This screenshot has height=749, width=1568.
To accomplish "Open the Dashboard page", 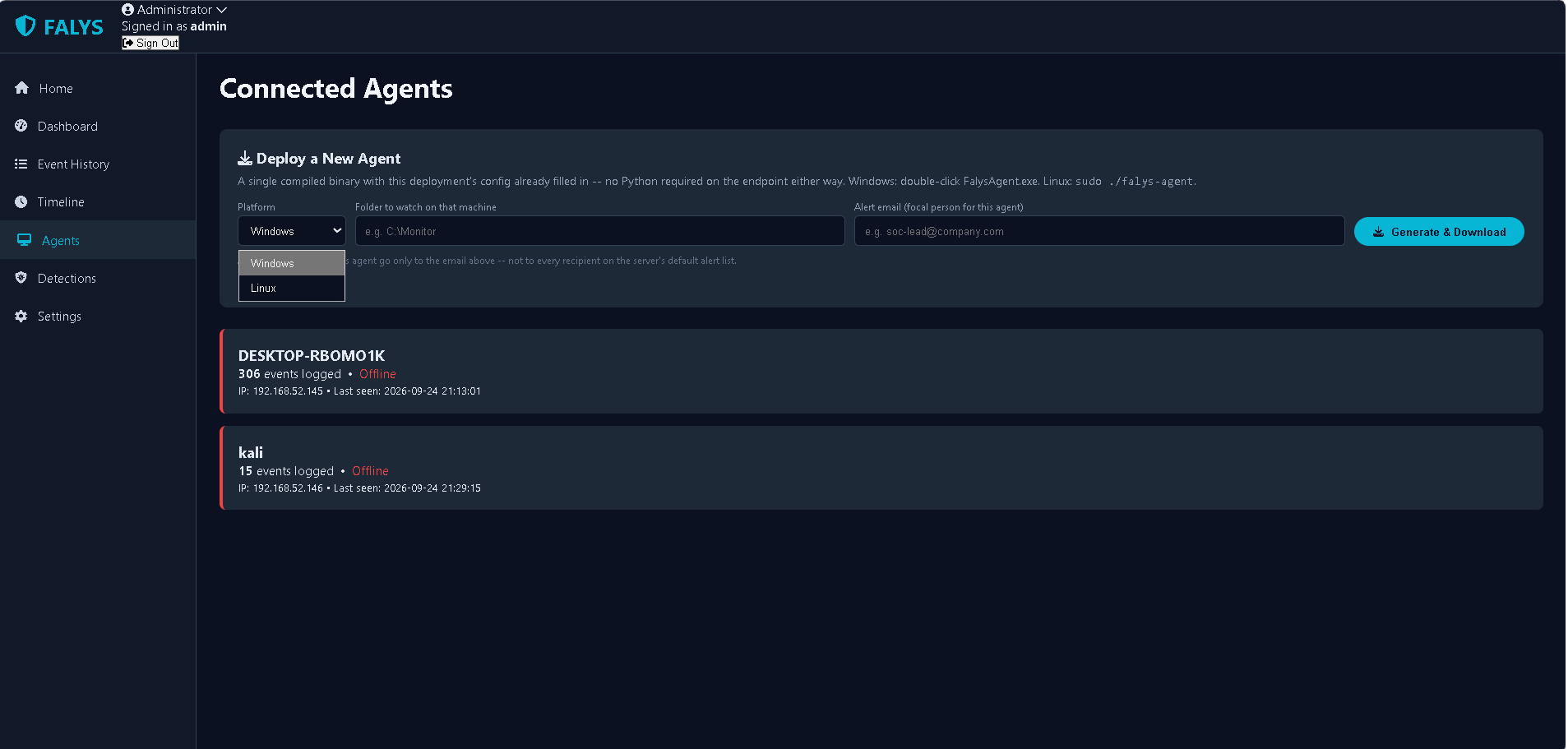I will (98, 126).
